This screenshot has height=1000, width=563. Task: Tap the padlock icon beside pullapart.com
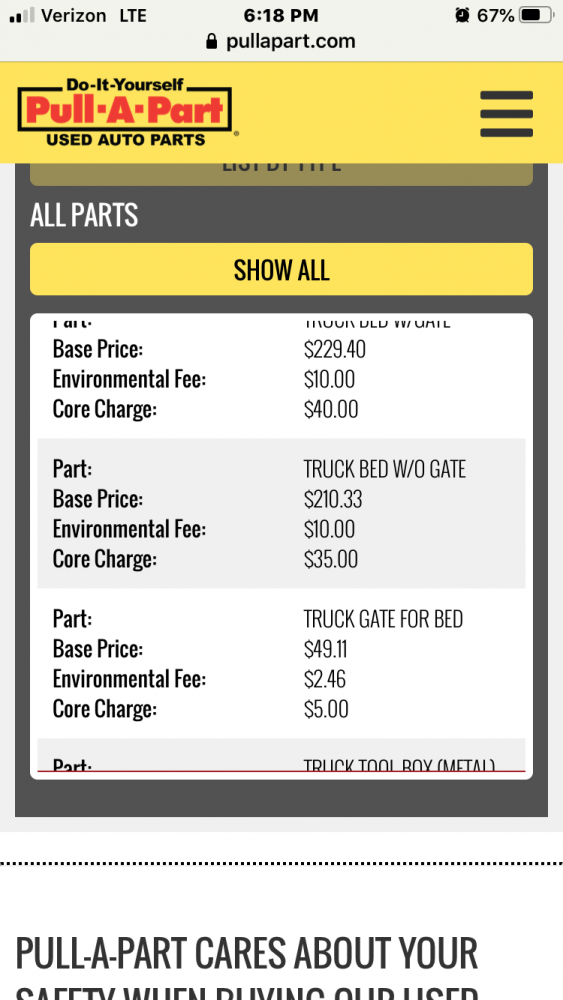coord(212,42)
